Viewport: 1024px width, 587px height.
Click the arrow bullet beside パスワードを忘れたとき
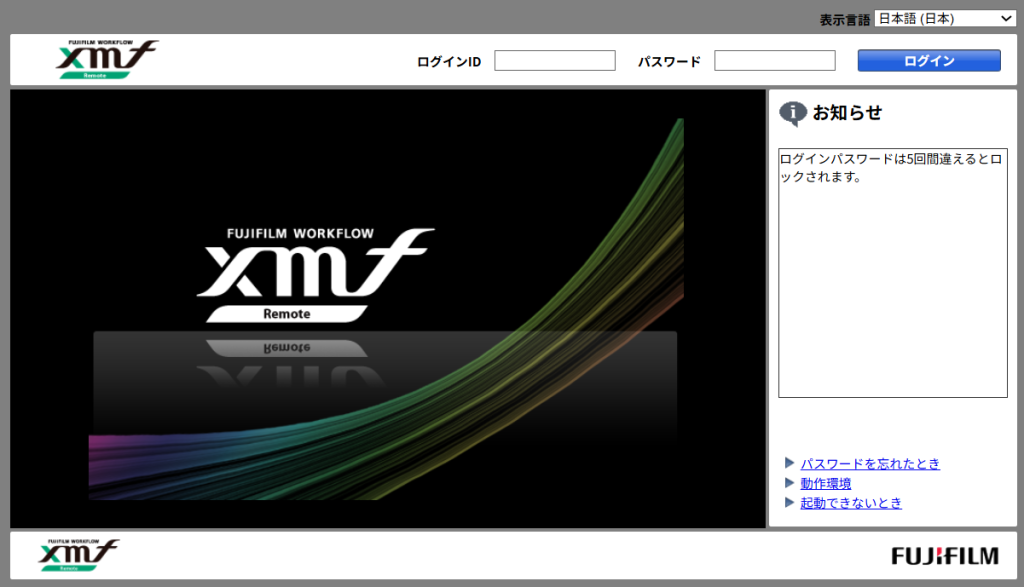(789, 463)
